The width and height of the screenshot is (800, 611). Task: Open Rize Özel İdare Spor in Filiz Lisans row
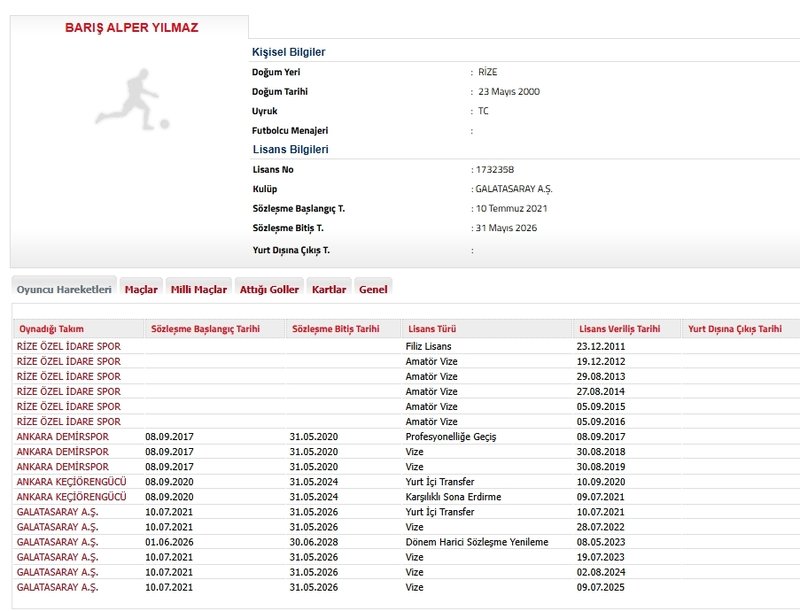click(x=68, y=346)
